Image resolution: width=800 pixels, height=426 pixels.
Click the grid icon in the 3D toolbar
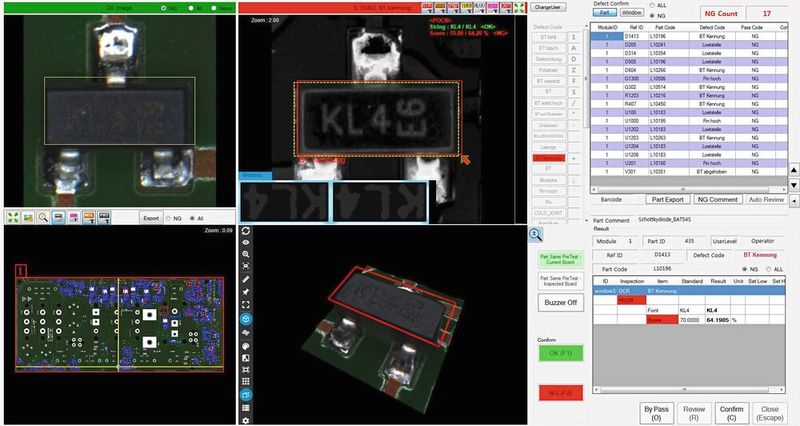coord(246,382)
